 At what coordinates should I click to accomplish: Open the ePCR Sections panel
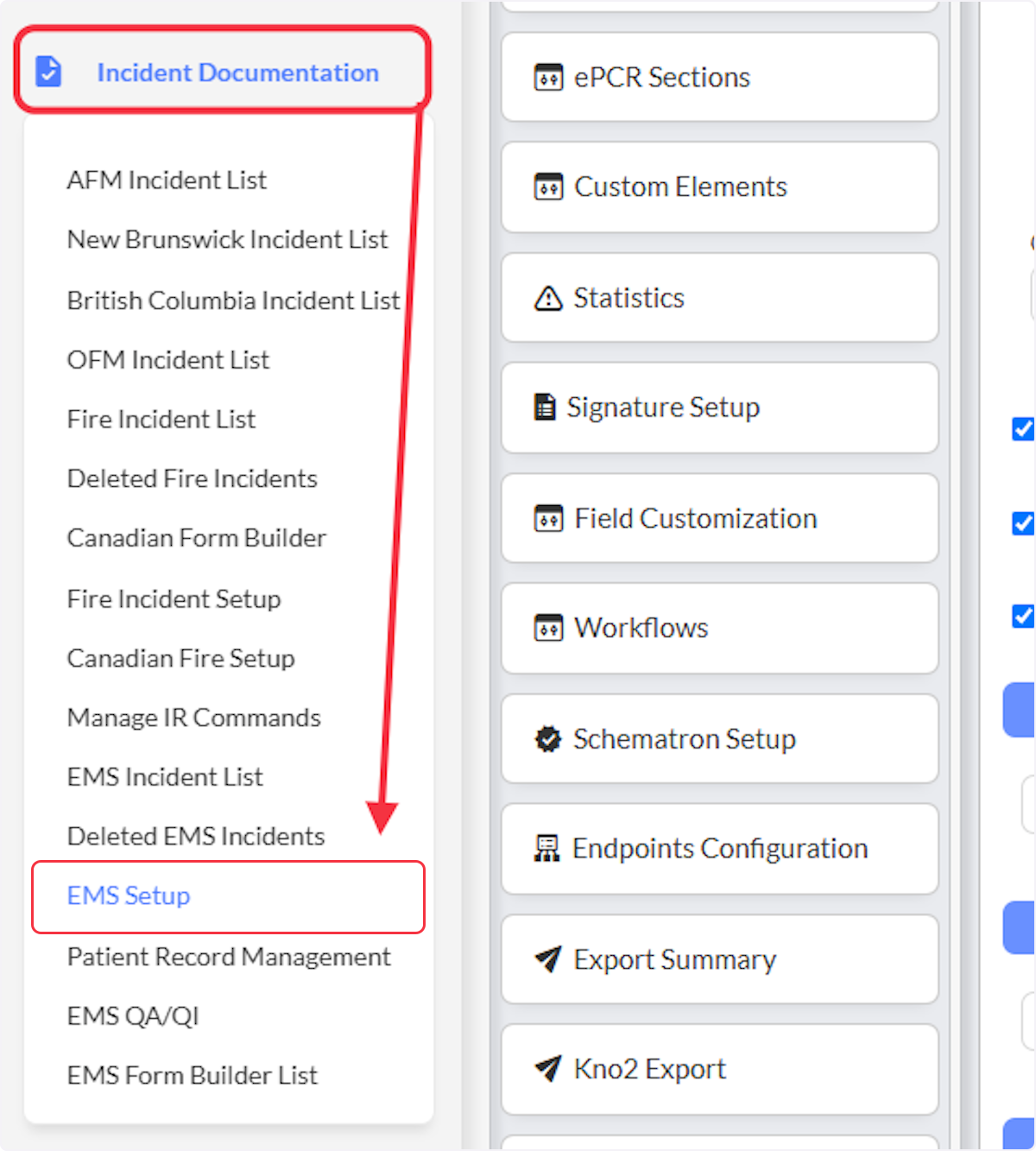[719, 78]
